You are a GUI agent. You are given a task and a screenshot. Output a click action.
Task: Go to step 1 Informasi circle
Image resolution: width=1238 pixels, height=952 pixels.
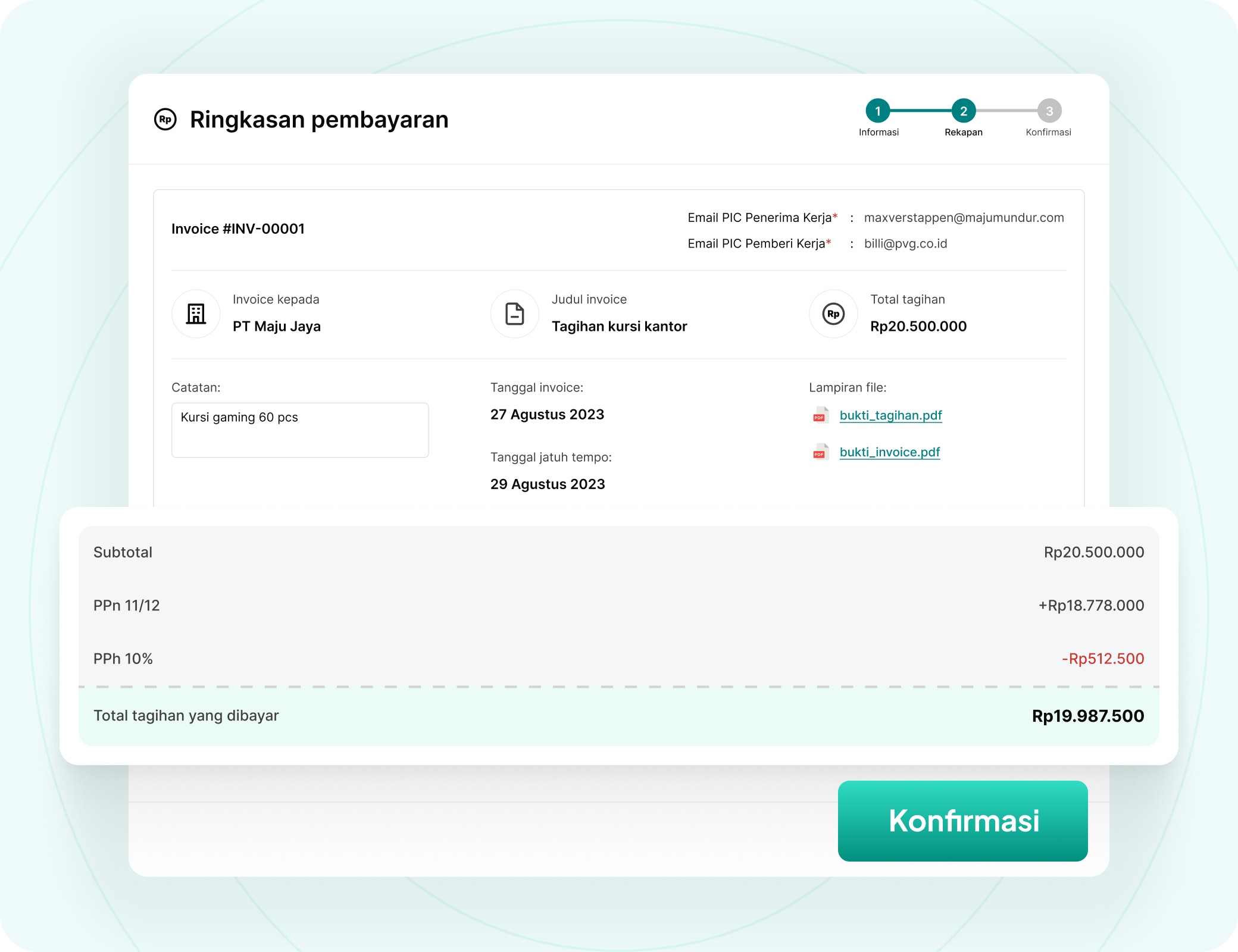tap(877, 111)
